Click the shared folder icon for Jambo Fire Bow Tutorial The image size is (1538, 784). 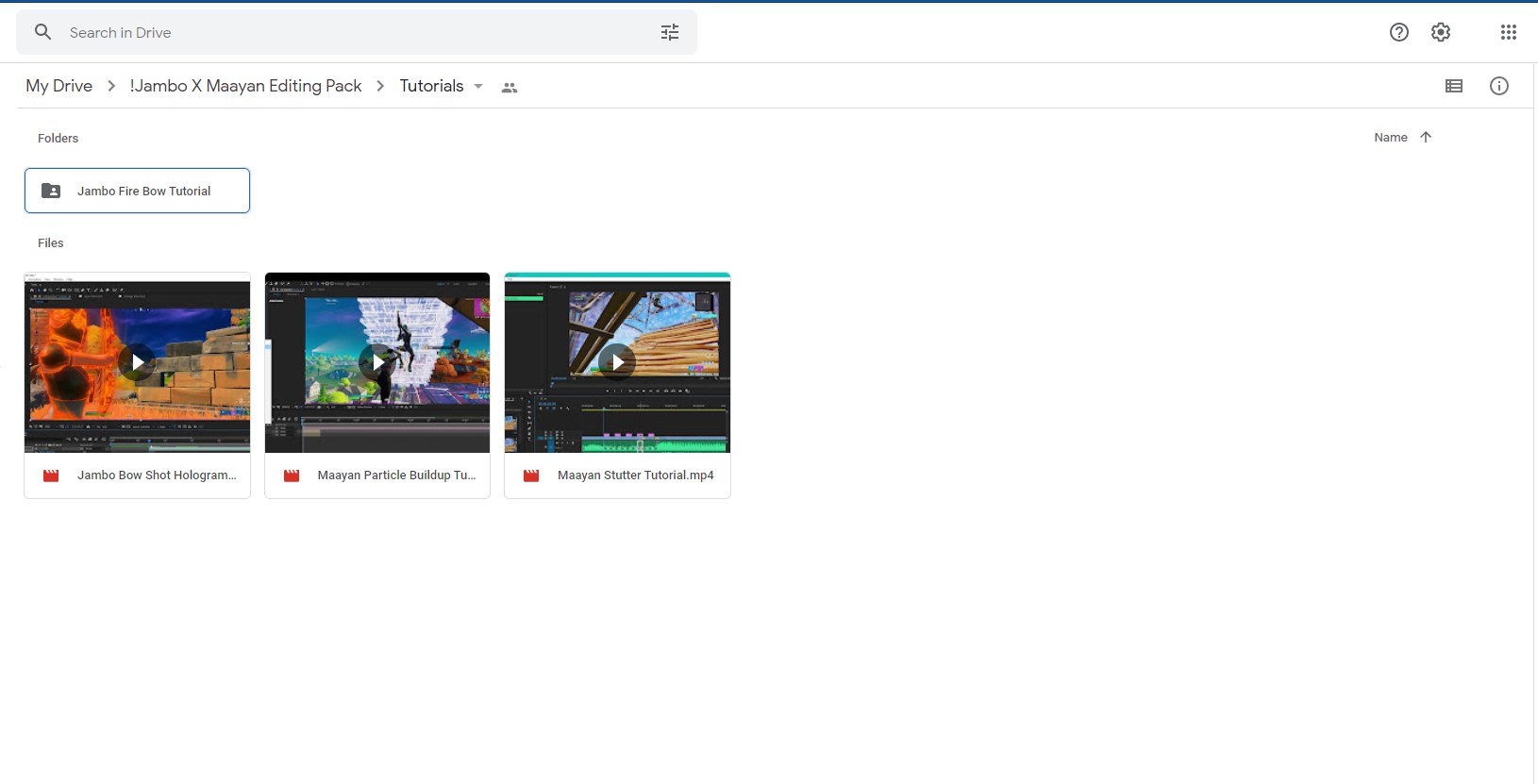tap(51, 191)
